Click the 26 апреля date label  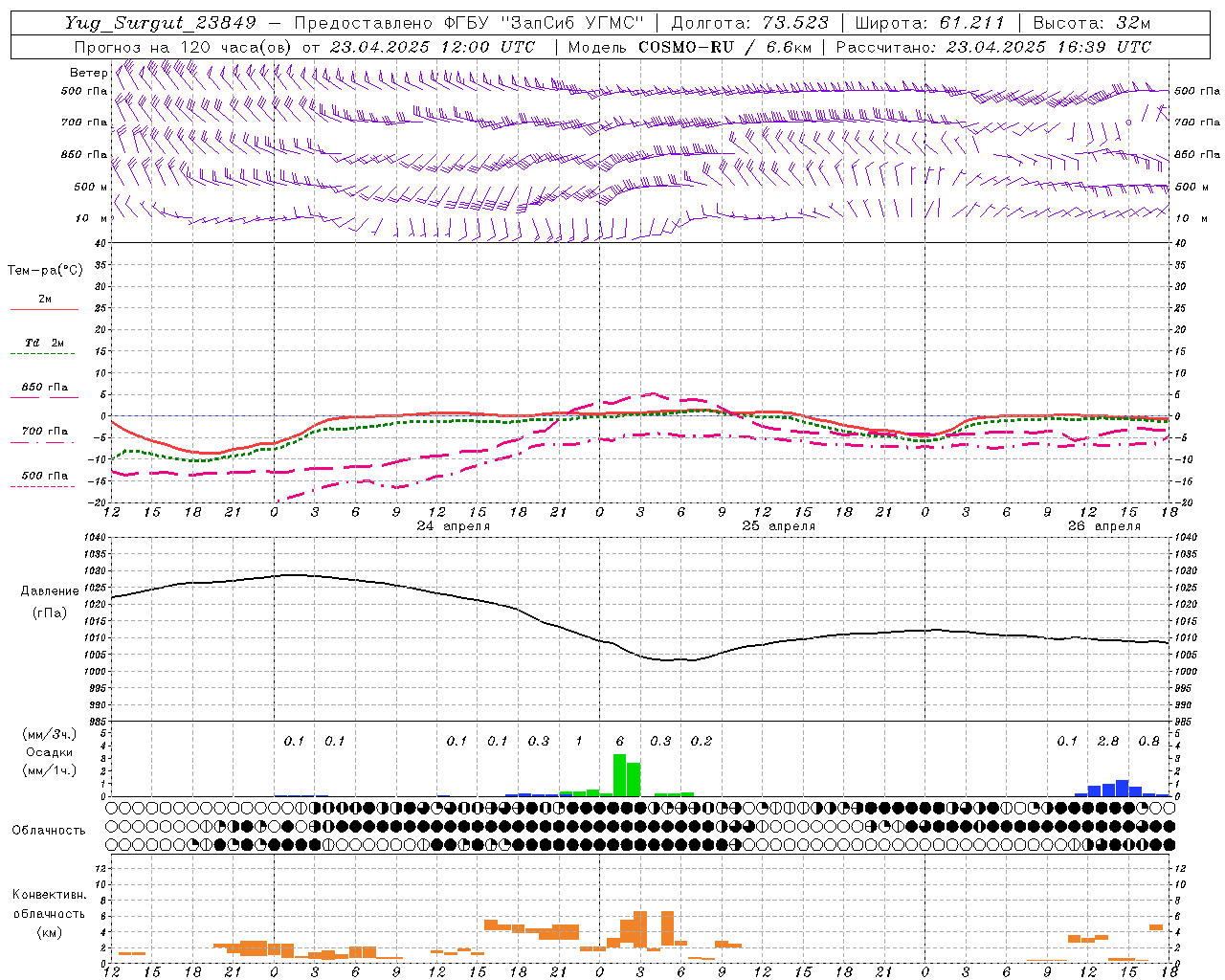tap(1104, 526)
